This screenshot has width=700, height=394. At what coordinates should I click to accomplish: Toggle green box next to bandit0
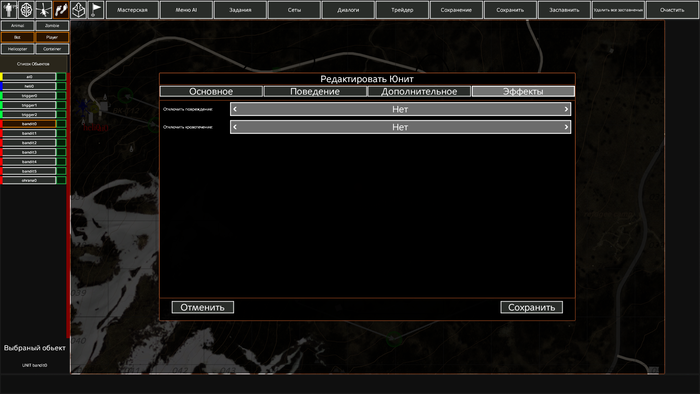[61, 124]
